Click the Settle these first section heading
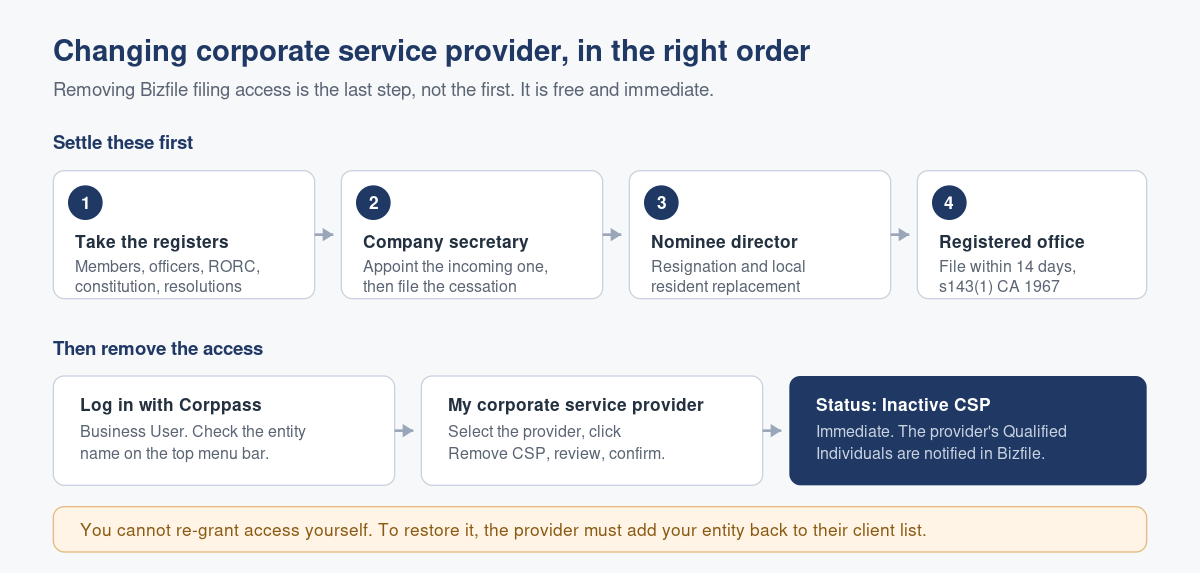Viewport: 1200px width, 573px height. tap(123, 143)
